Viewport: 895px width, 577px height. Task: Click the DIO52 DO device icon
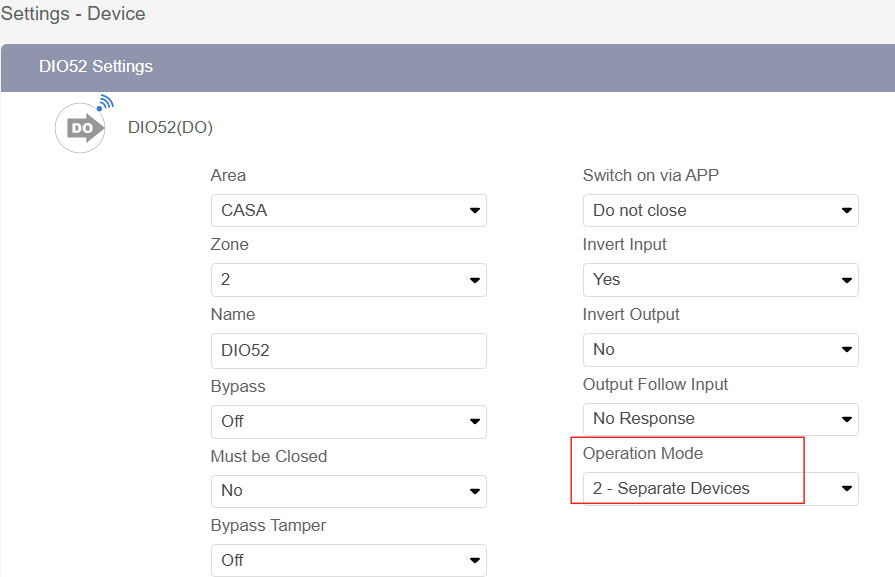point(83,126)
